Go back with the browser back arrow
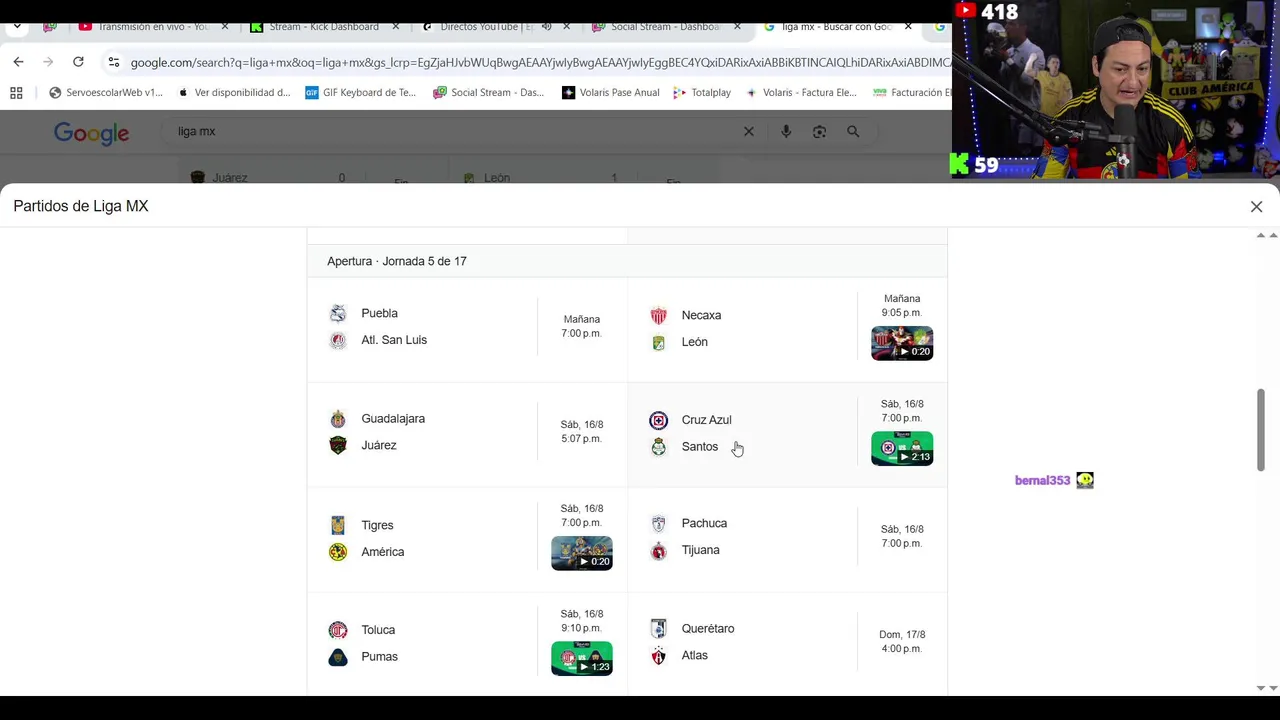Screen dimensions: 1280x720 pyautogui.click(x=18, y=62)
